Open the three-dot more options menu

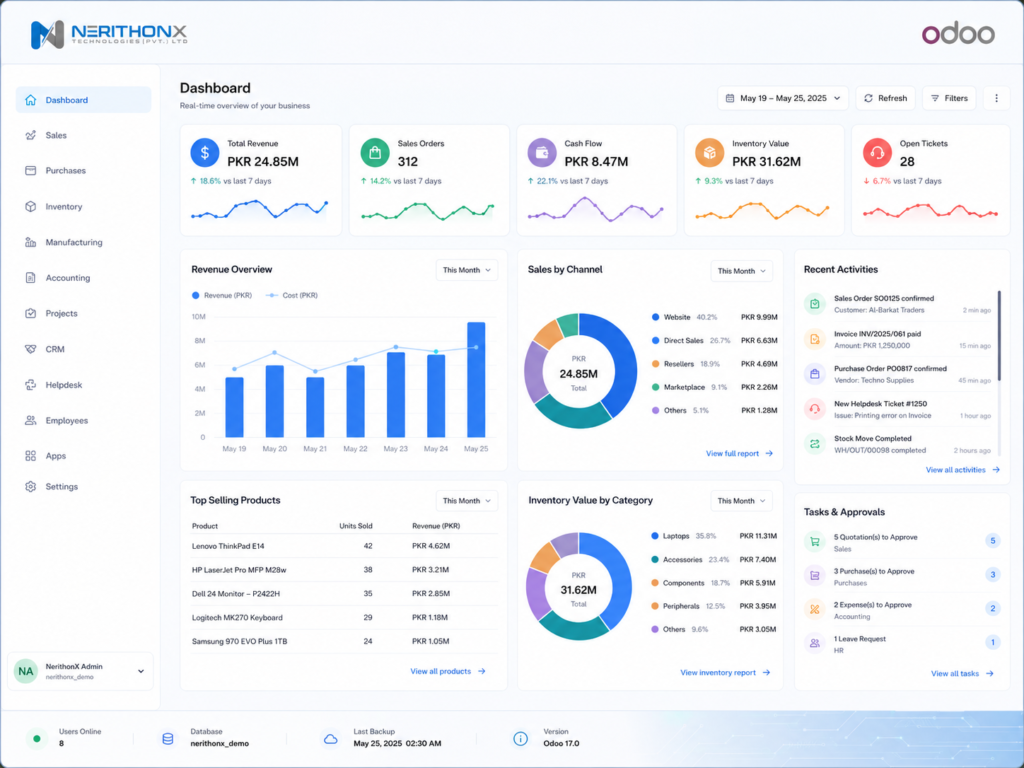pos(996,98)
